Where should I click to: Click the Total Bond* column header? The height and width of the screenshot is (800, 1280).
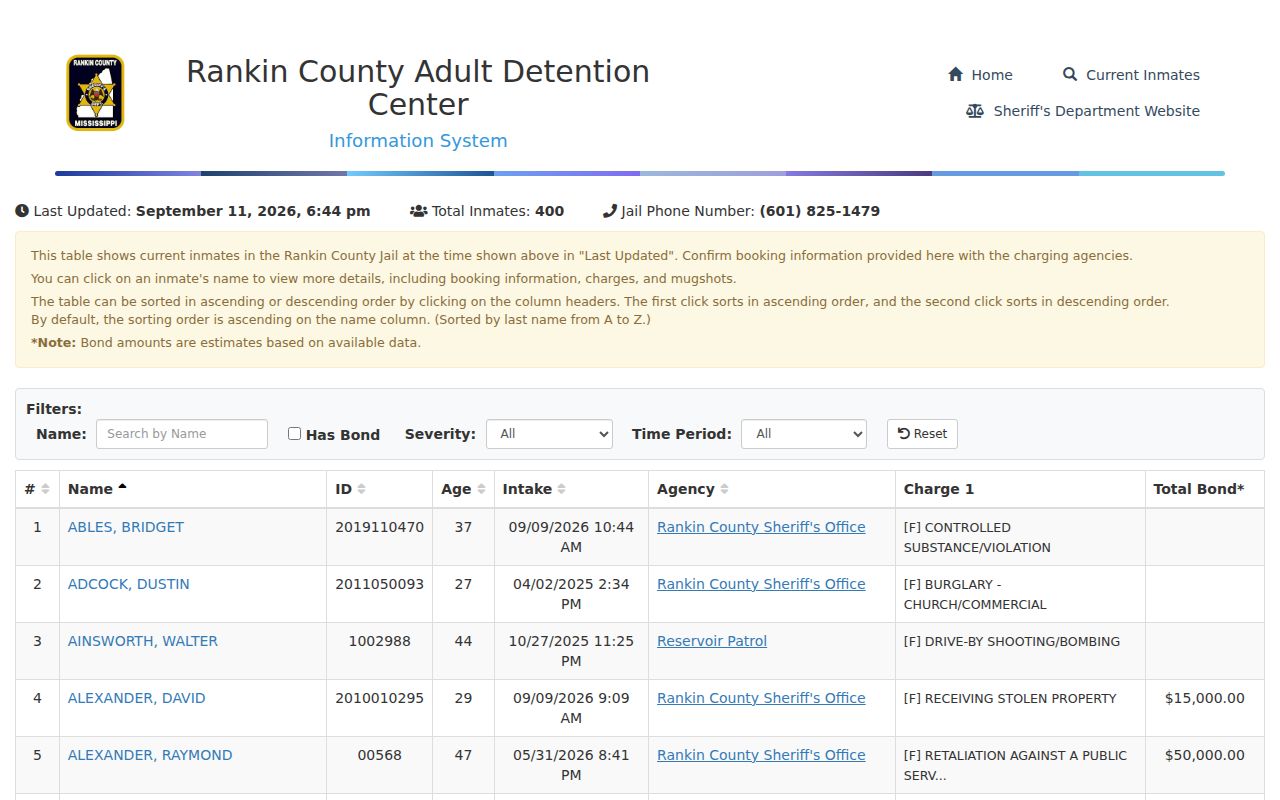pos(1205,489)
